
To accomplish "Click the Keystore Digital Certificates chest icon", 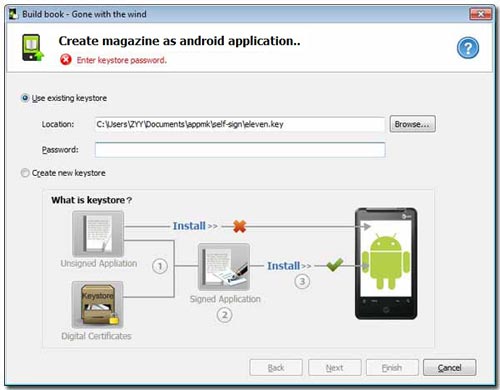I will pyautogui.click(x=98, y=305).
